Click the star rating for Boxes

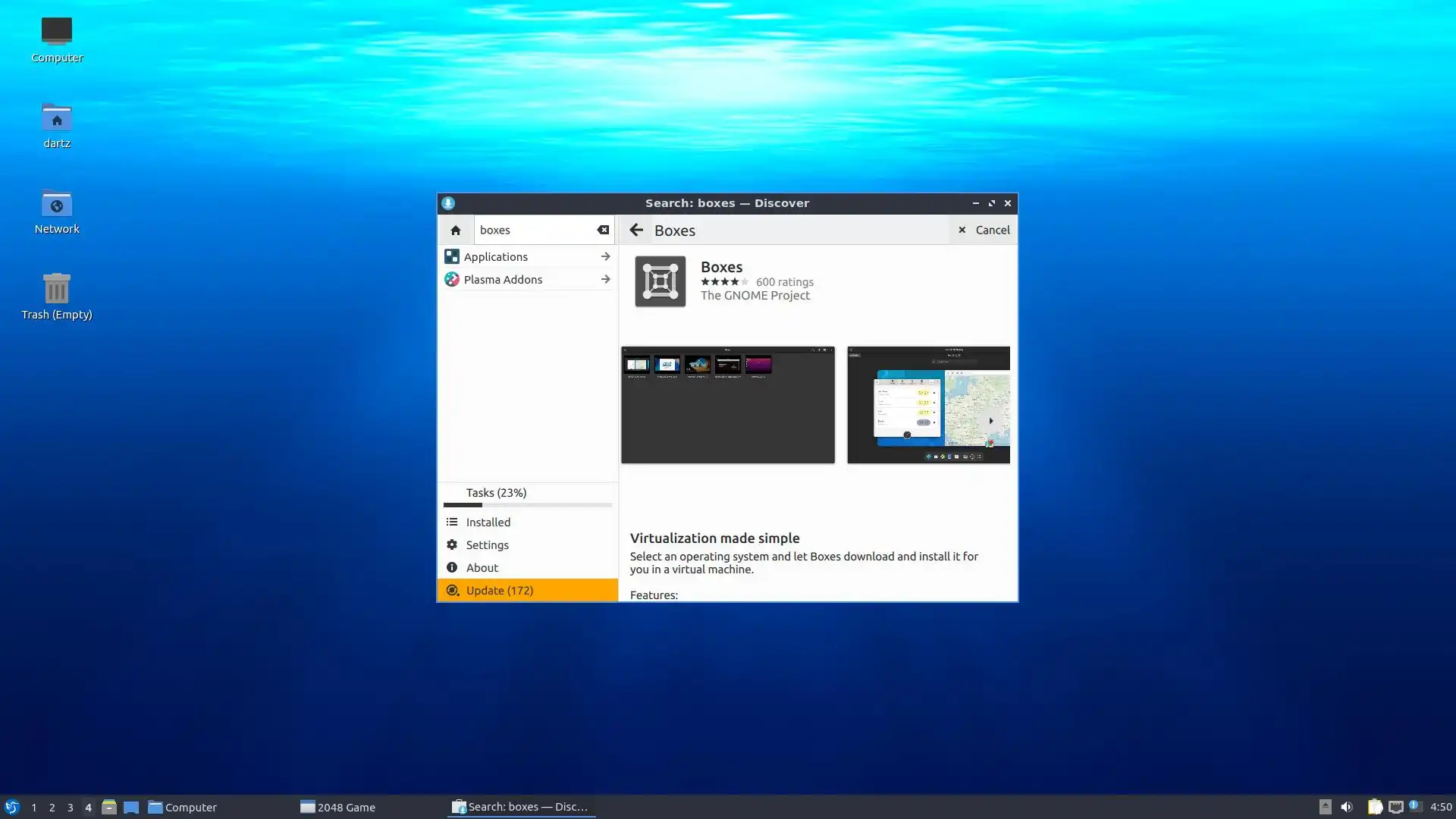point(724,281)
